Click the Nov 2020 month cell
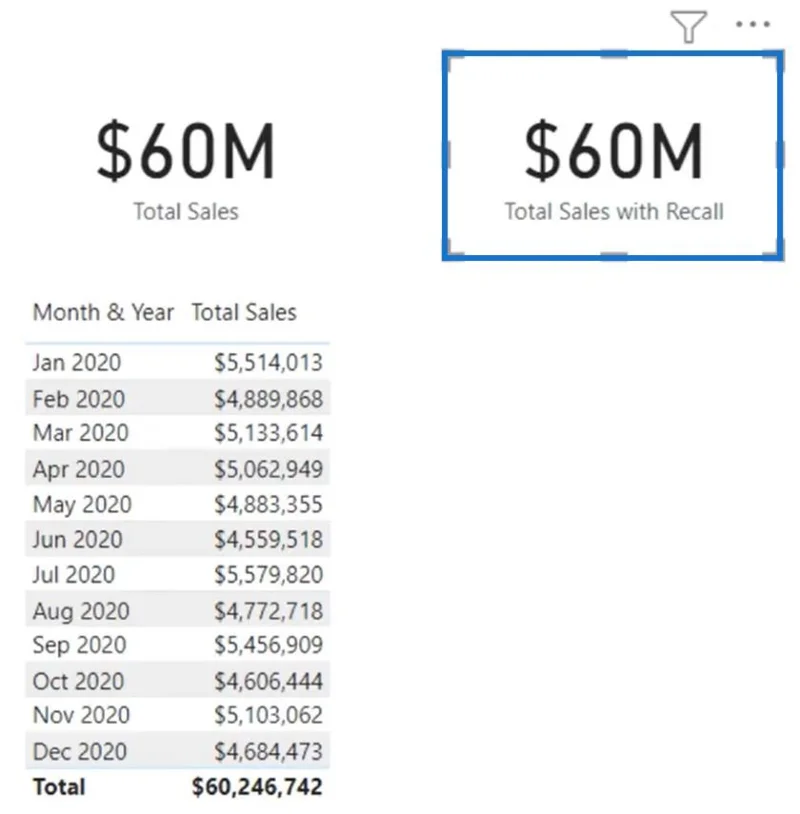Viewport: 800px width, 814px height. click(x=81, y=715)
